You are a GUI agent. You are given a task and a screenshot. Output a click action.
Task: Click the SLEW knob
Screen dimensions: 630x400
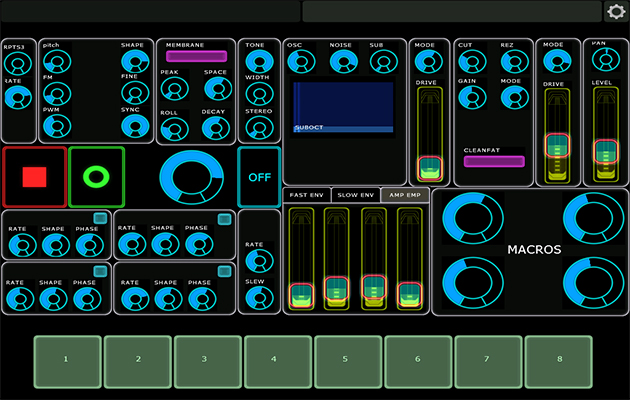pyautogui.click(x=258, y=297)
